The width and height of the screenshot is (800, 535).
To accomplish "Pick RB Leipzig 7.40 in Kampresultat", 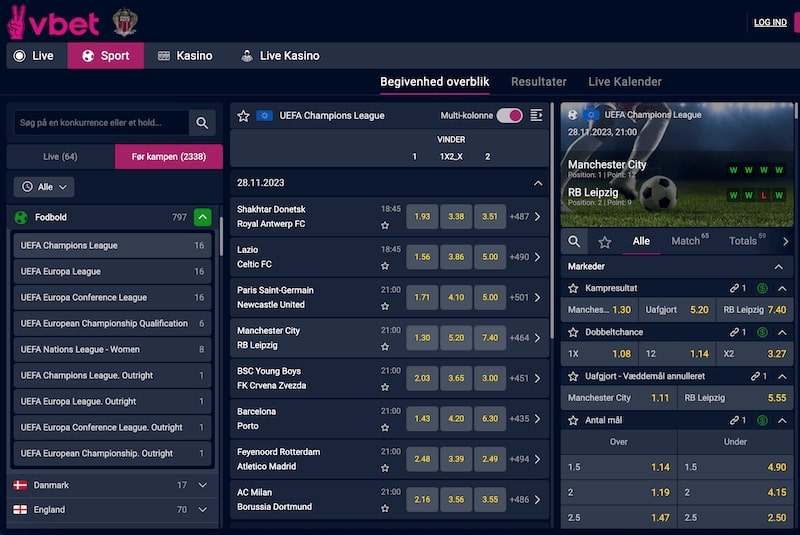I will (754, 310).
